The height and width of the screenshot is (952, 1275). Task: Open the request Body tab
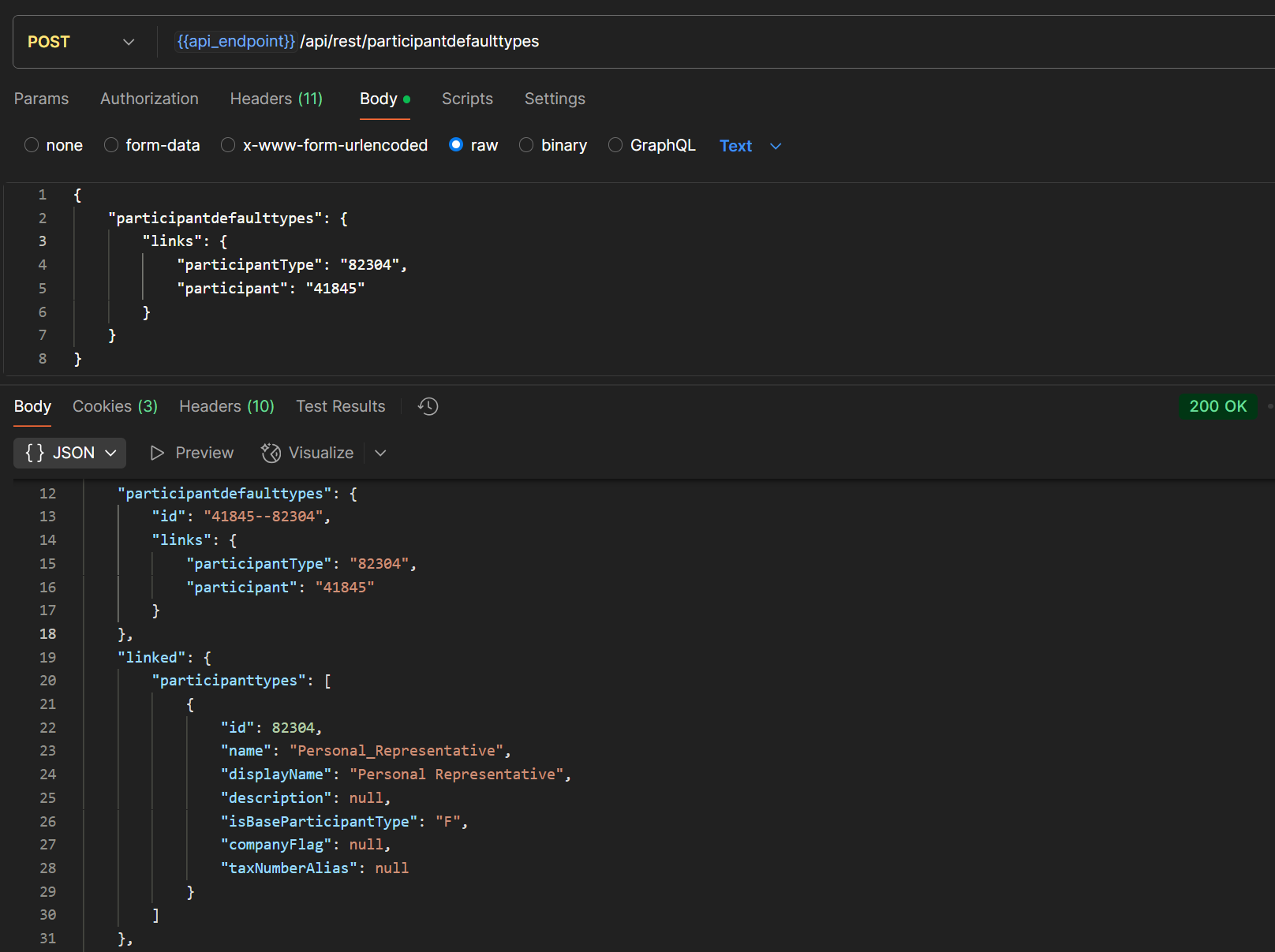pos(384,99)
